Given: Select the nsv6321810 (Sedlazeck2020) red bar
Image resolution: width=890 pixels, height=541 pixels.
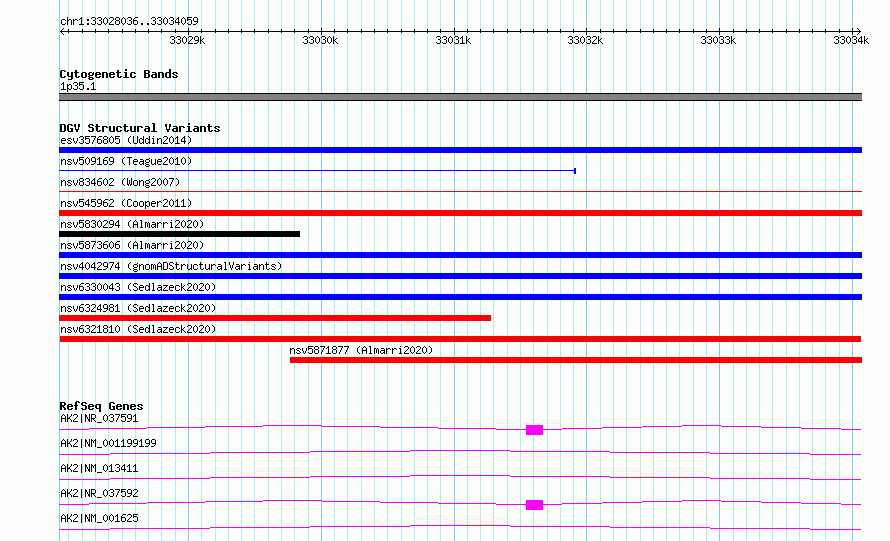Looking at the screenshot, I should point(460,339).
